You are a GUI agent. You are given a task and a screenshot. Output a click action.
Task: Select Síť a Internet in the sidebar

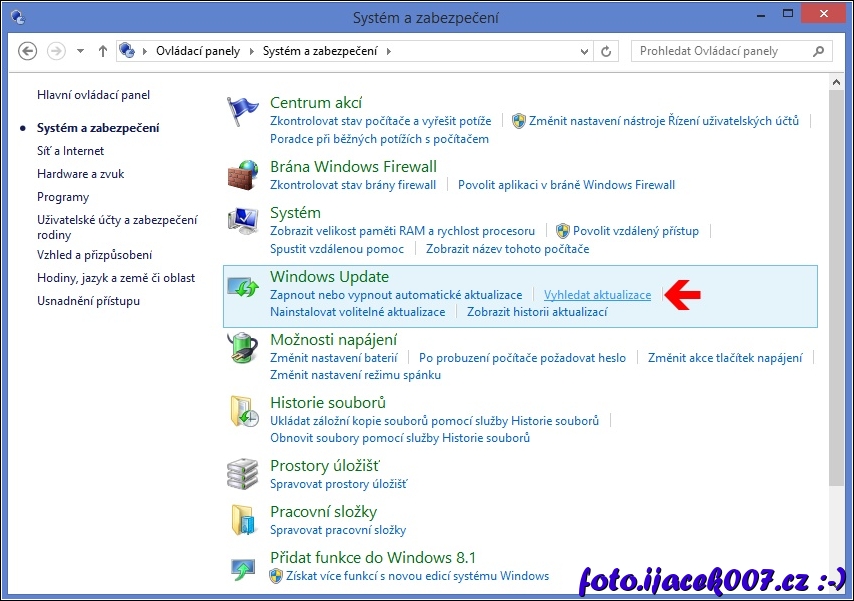point(70,151)
